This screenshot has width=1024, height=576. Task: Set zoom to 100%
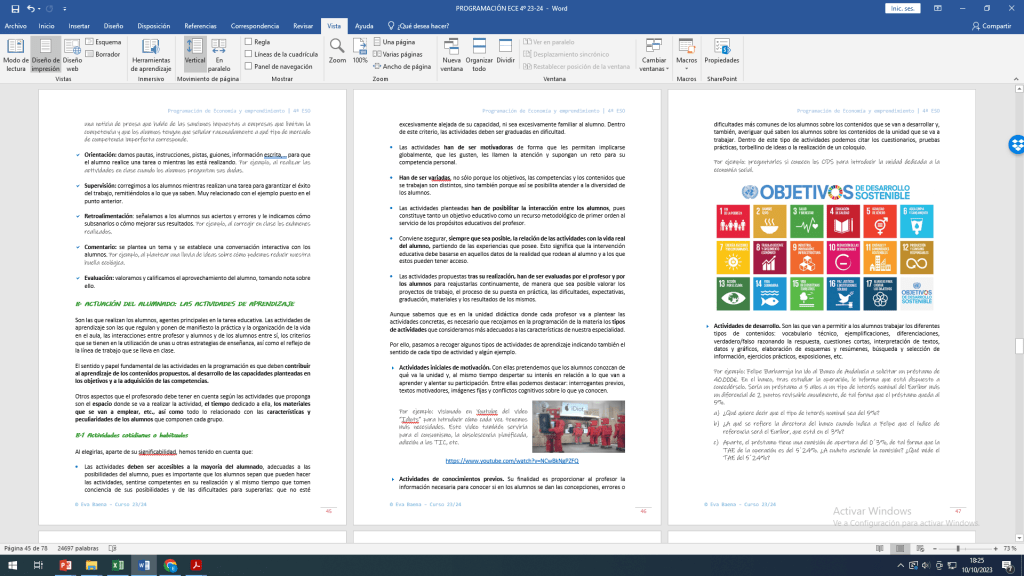point(360,50)
